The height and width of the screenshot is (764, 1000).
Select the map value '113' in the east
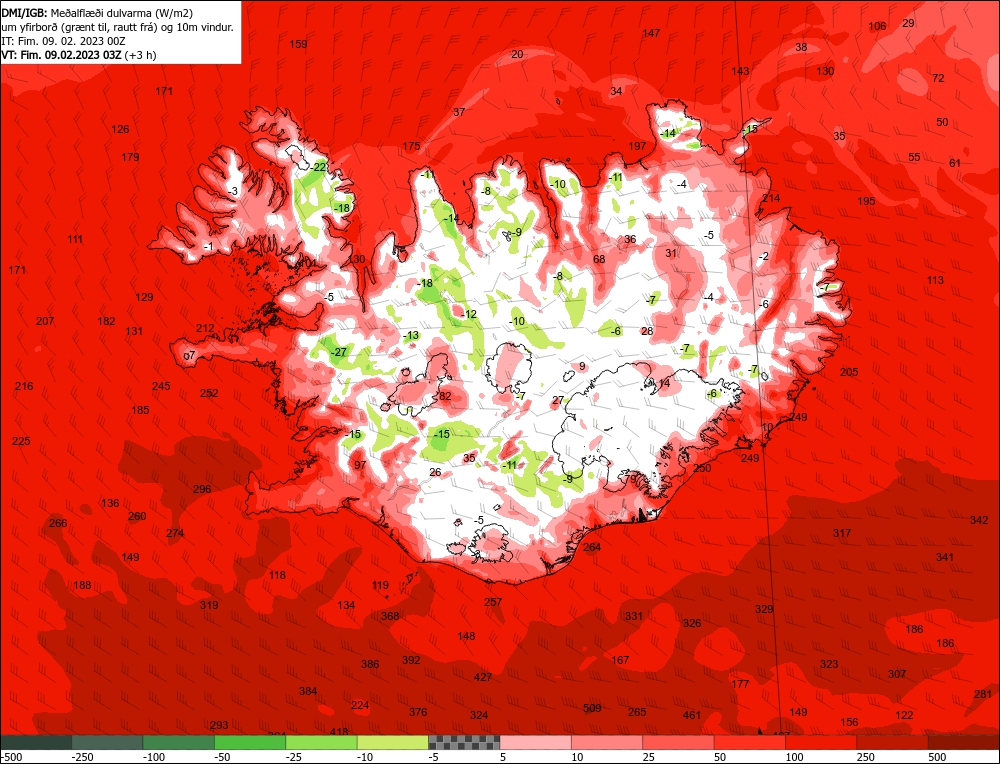pos(935,281)
